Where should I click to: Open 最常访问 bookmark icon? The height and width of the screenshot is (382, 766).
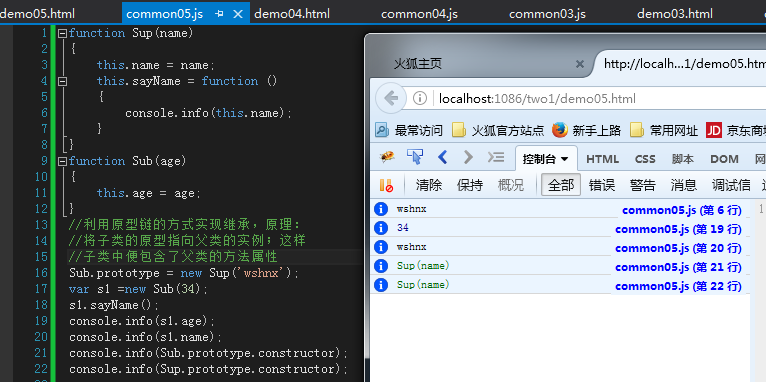[382, 130]
